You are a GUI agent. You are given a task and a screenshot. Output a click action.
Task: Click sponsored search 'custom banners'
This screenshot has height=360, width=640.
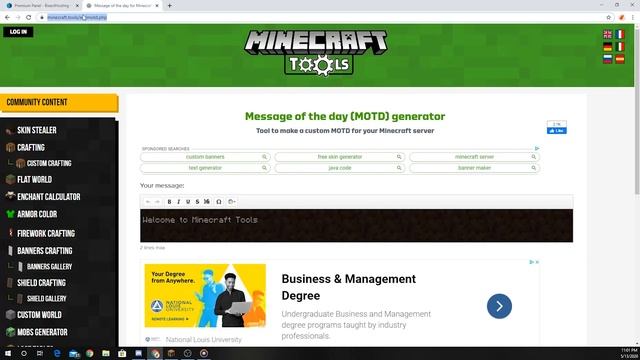[205, 157]
